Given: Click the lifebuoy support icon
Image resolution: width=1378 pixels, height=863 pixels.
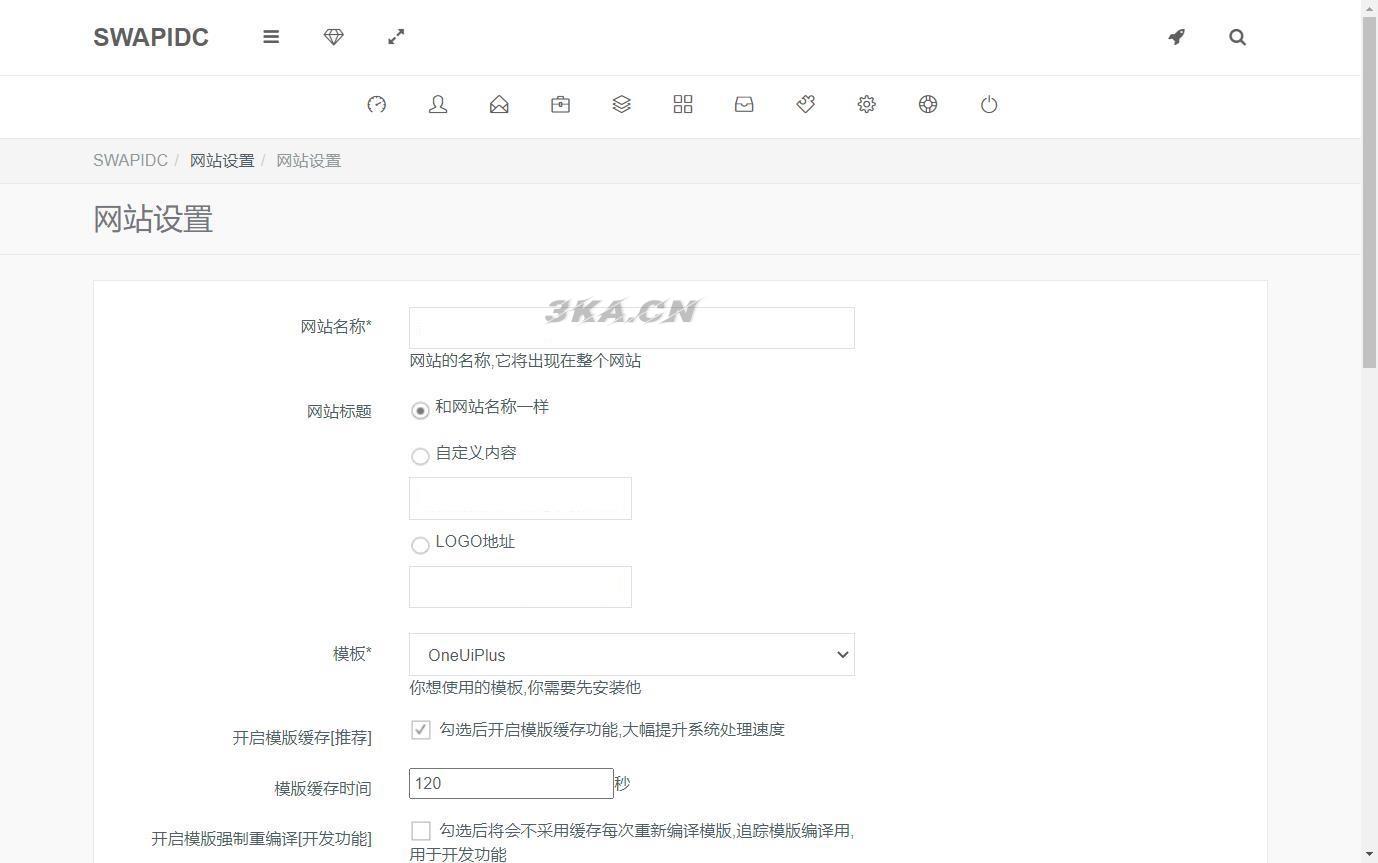Looking at the screenshot, I should [x=928, y=104].
